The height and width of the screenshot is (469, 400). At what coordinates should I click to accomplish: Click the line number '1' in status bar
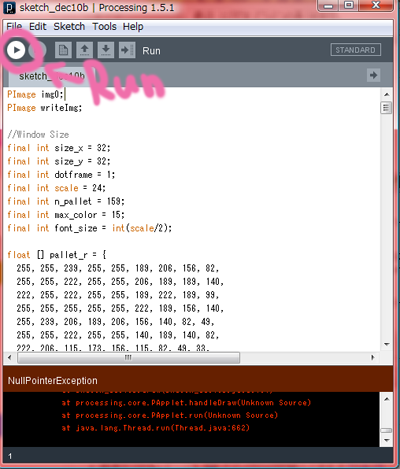pyautogui.click(x=10, y=456)
